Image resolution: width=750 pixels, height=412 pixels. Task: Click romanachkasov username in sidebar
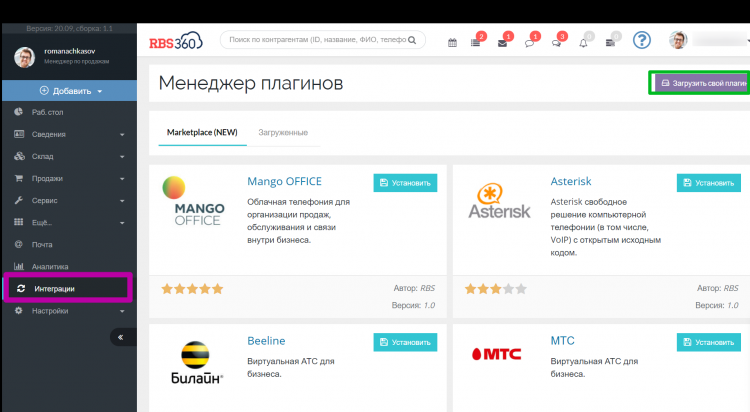click(x=70, y=51)
